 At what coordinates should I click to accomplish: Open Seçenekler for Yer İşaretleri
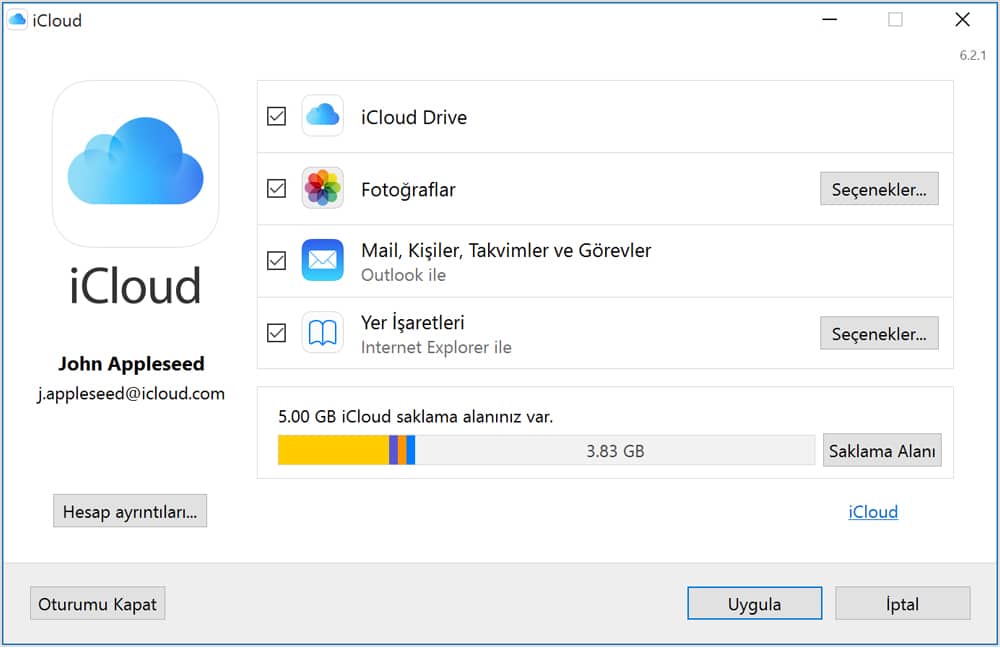pos(879,332)
